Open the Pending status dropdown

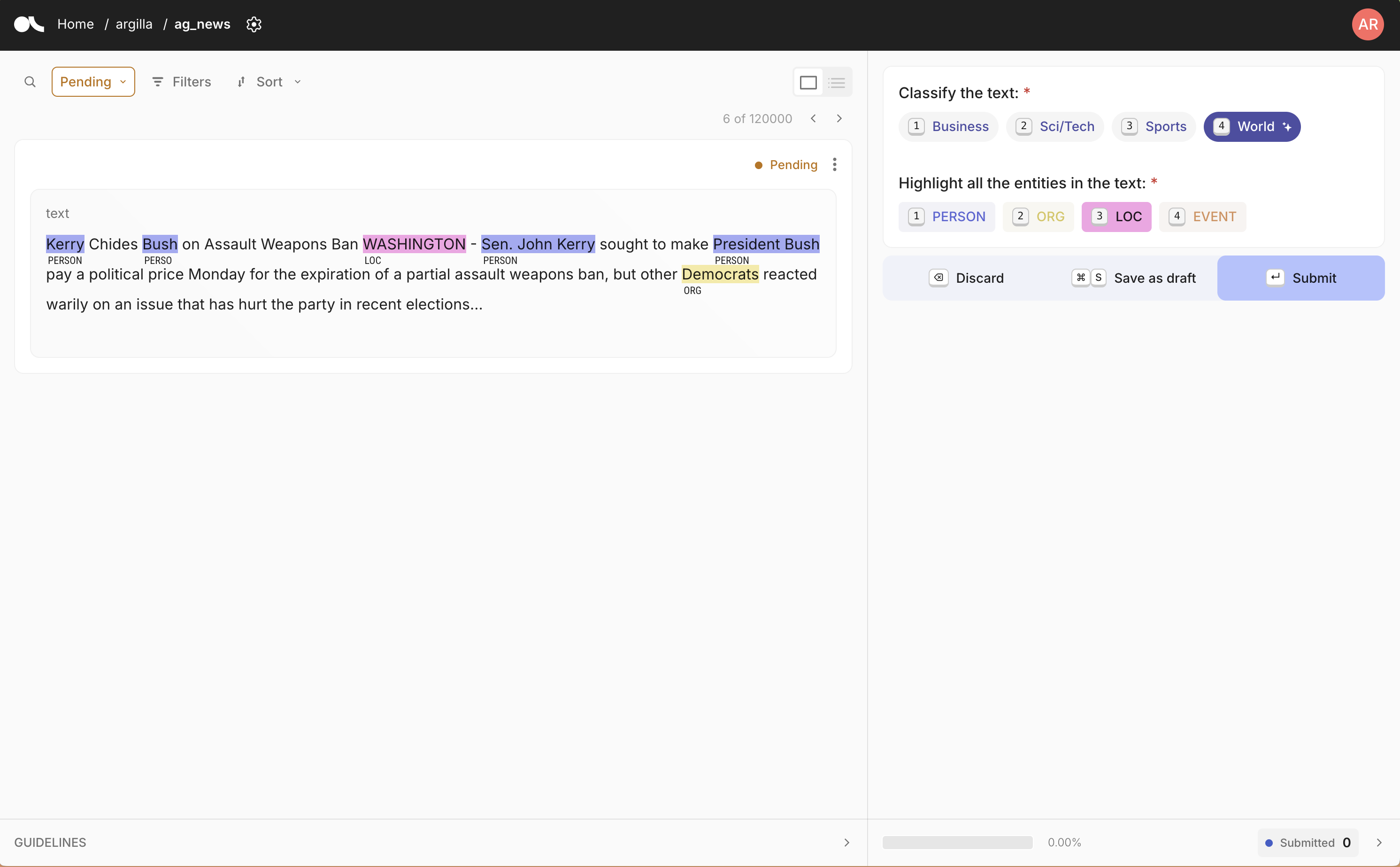(93, 82)
